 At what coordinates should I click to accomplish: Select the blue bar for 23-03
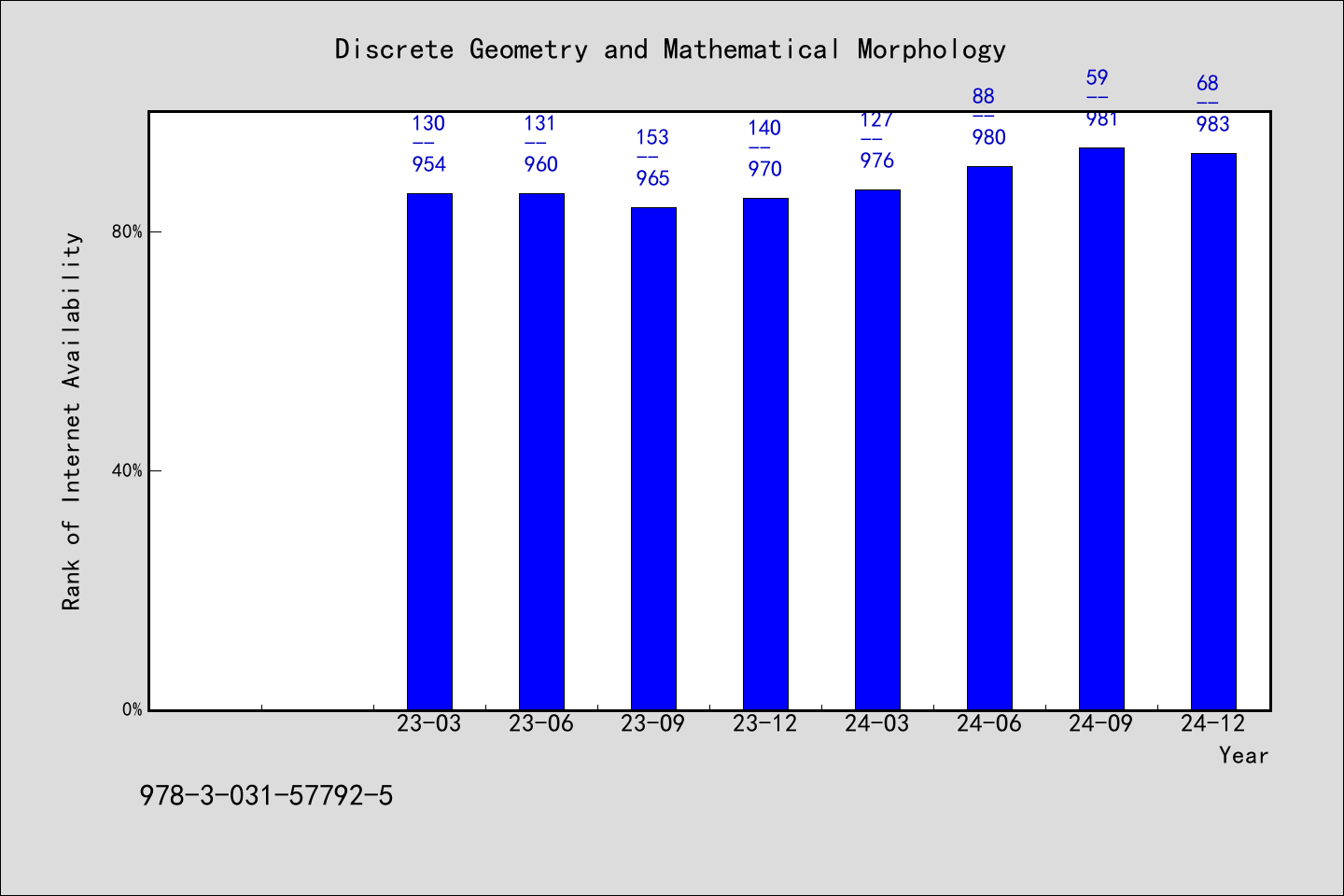(x=429, y=452)
